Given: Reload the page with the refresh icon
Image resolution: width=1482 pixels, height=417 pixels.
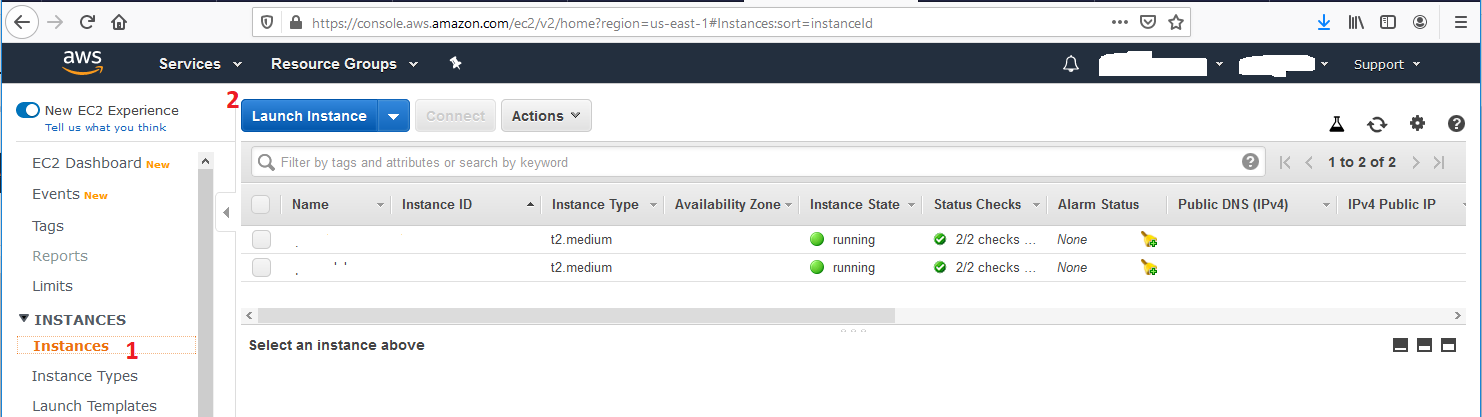Looking at the screenshot, I should (x=87, y=21).
